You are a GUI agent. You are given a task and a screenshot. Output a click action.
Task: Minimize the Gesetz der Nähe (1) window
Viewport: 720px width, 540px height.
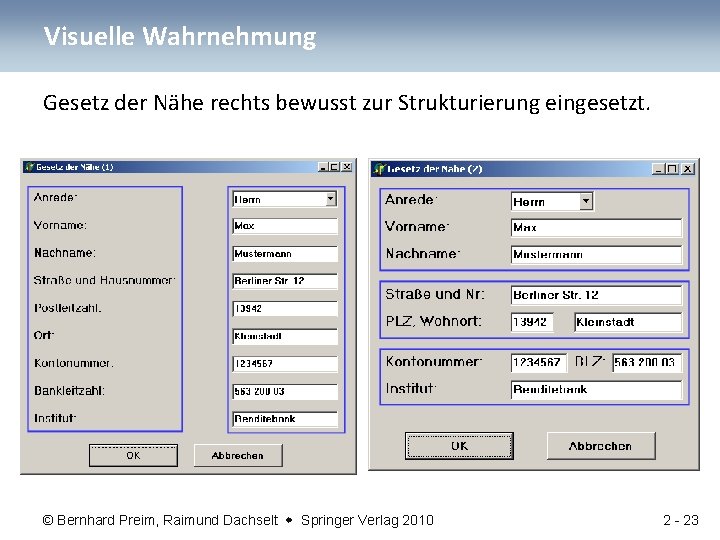323,167
